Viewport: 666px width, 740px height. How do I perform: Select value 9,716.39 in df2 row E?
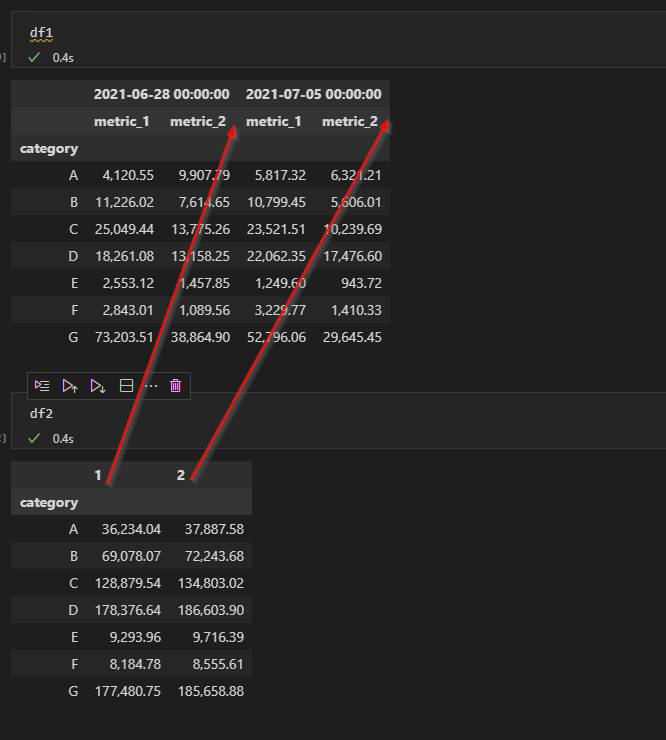tap(218, 637)
